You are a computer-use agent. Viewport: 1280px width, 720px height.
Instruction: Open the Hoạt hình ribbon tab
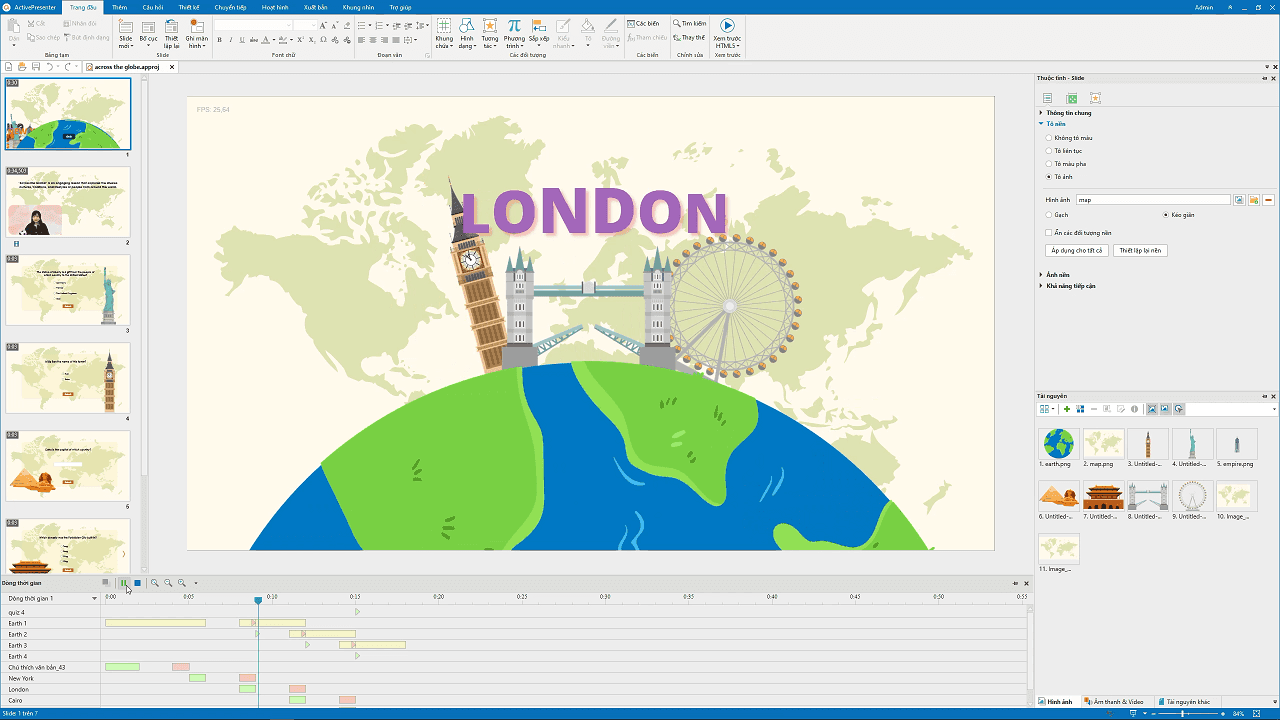(x=275, y=7)
